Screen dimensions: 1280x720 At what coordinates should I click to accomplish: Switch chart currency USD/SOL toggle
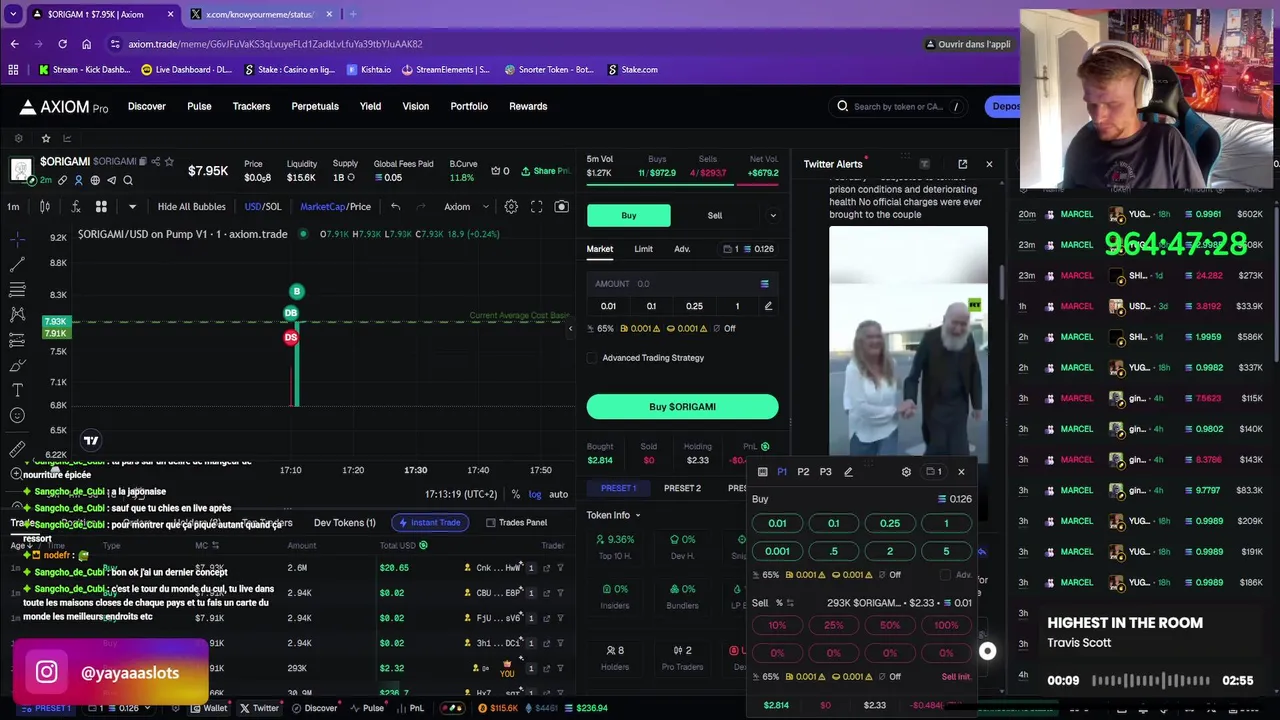(263, 207)
